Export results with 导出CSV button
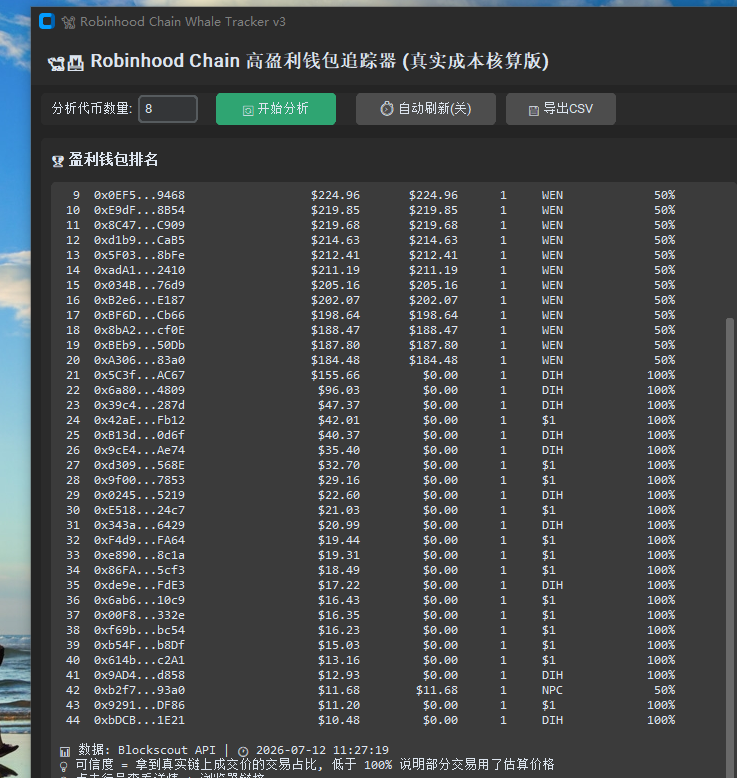The height and width of the screenshot is (778, 737). (561, 109)
